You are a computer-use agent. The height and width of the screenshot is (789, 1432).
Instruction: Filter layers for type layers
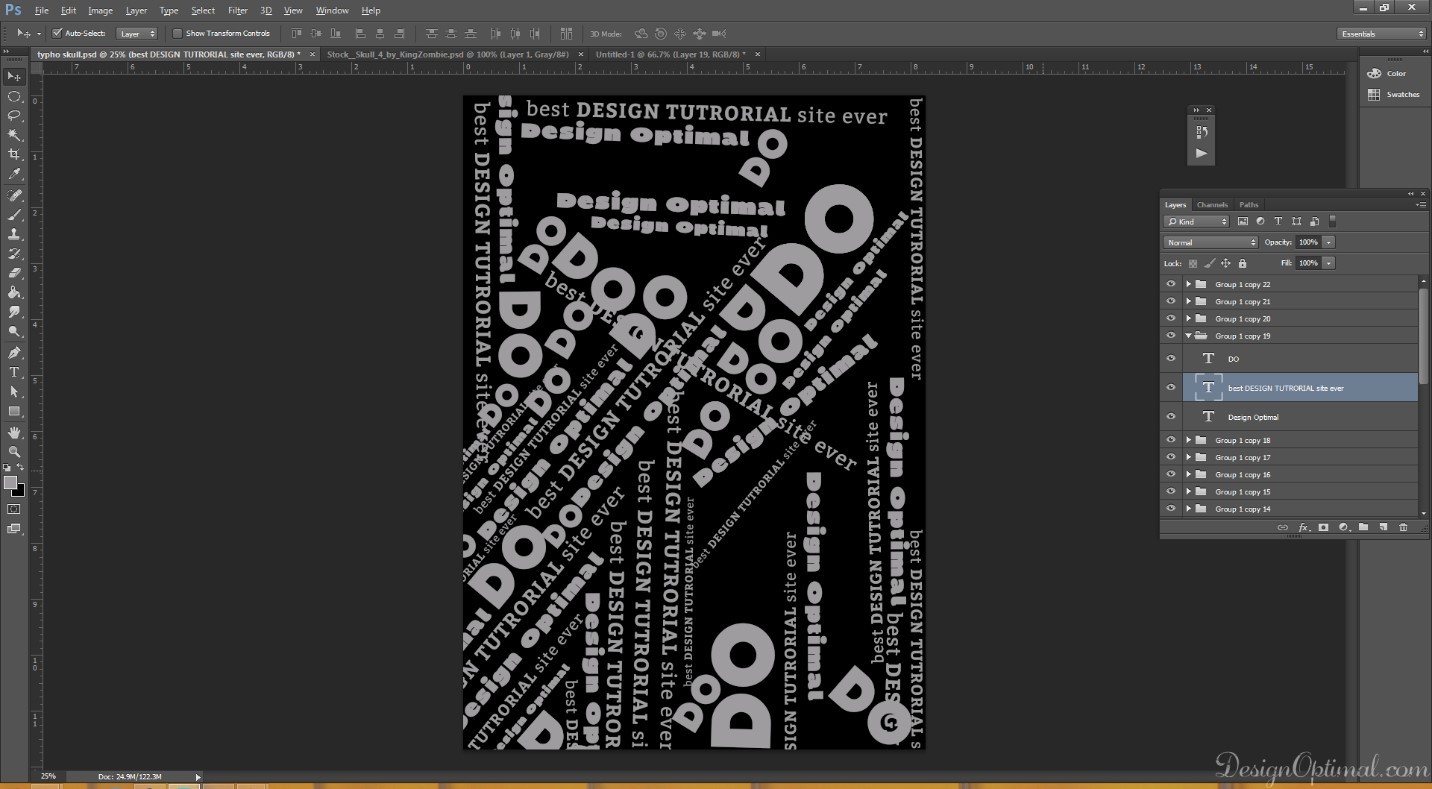(x=1278, y=221)
